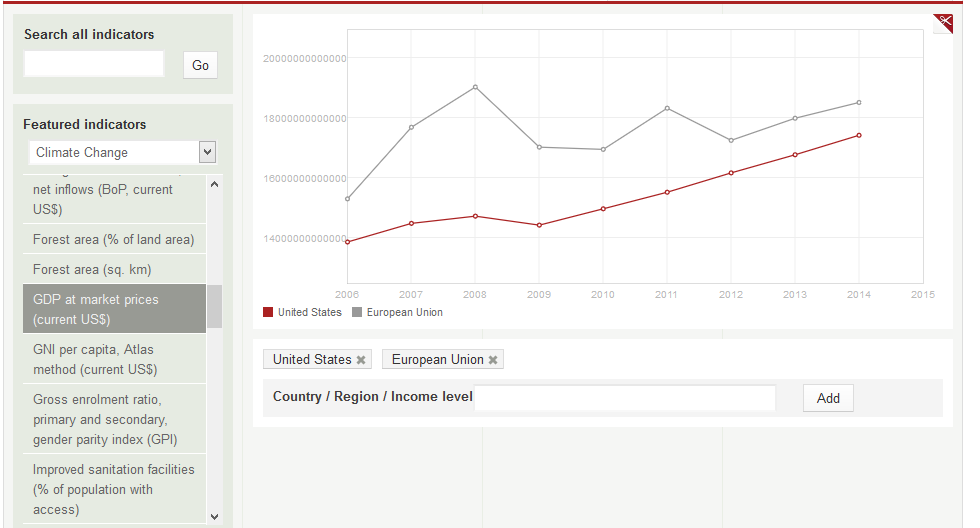
Task: Click the gray European Union legend swatch
Action: pyautogui.click(x=357, y=312)
